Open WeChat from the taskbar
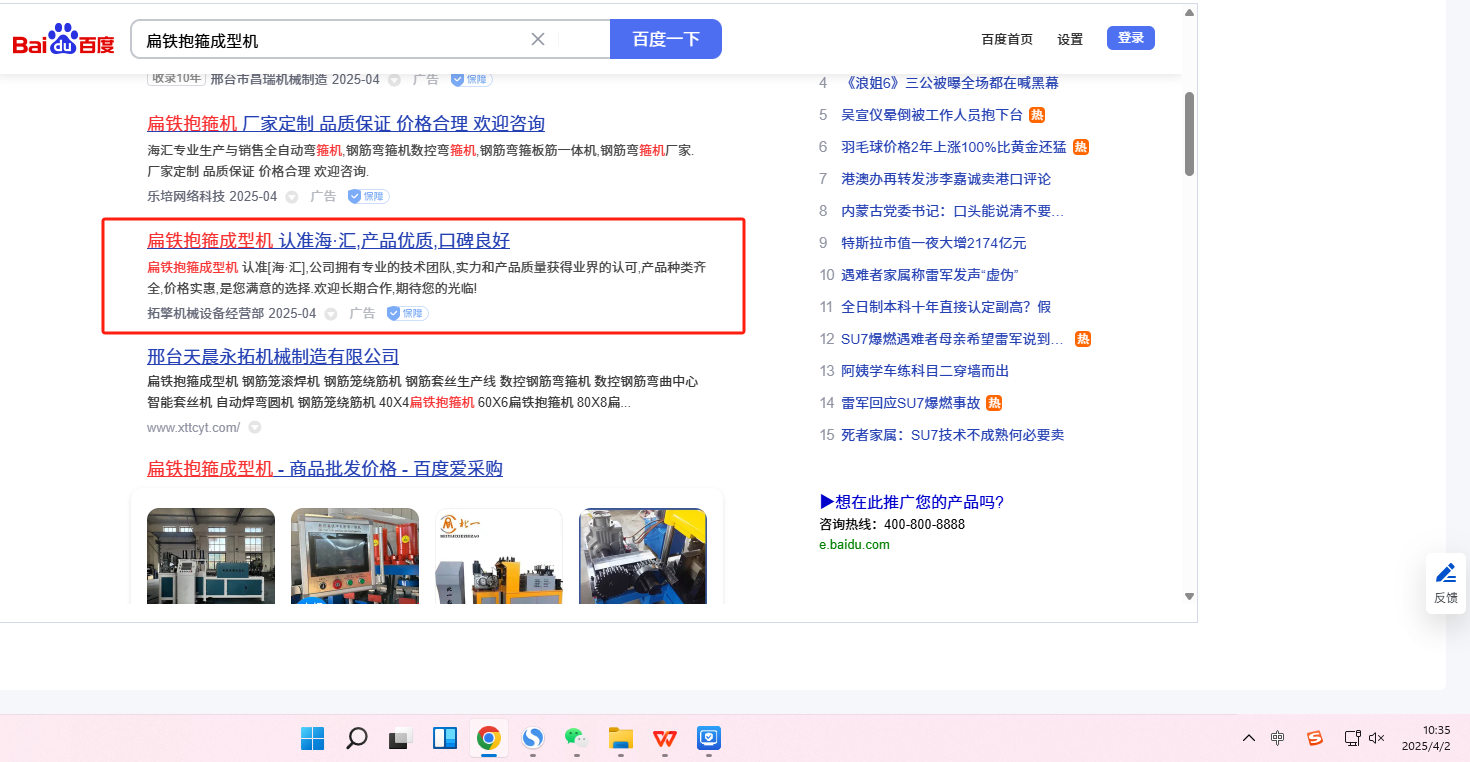The width and height of the screenshot is (1470, 762). coord(575,738)
